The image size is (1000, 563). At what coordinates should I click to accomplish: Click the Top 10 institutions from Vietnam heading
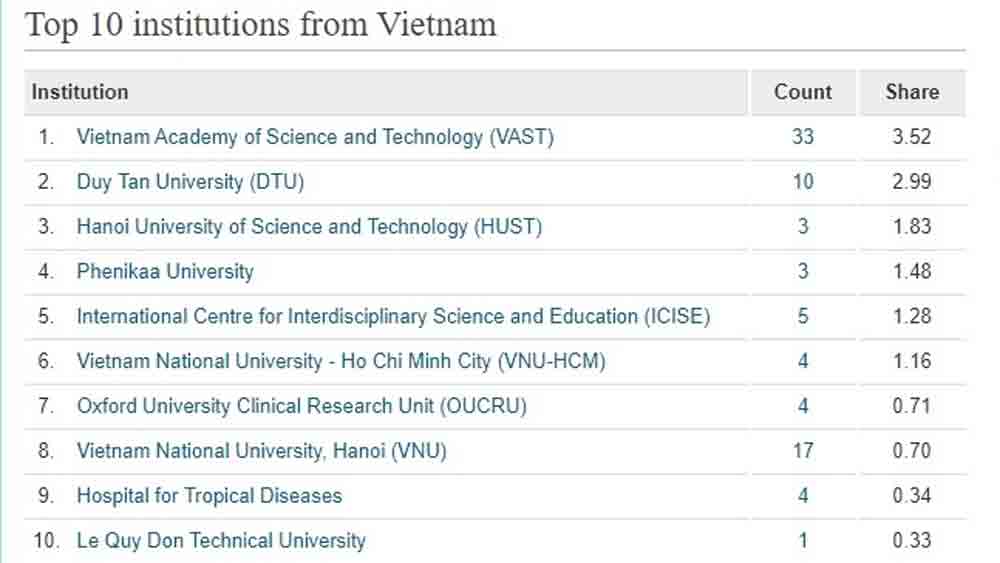tap(260, 25)
